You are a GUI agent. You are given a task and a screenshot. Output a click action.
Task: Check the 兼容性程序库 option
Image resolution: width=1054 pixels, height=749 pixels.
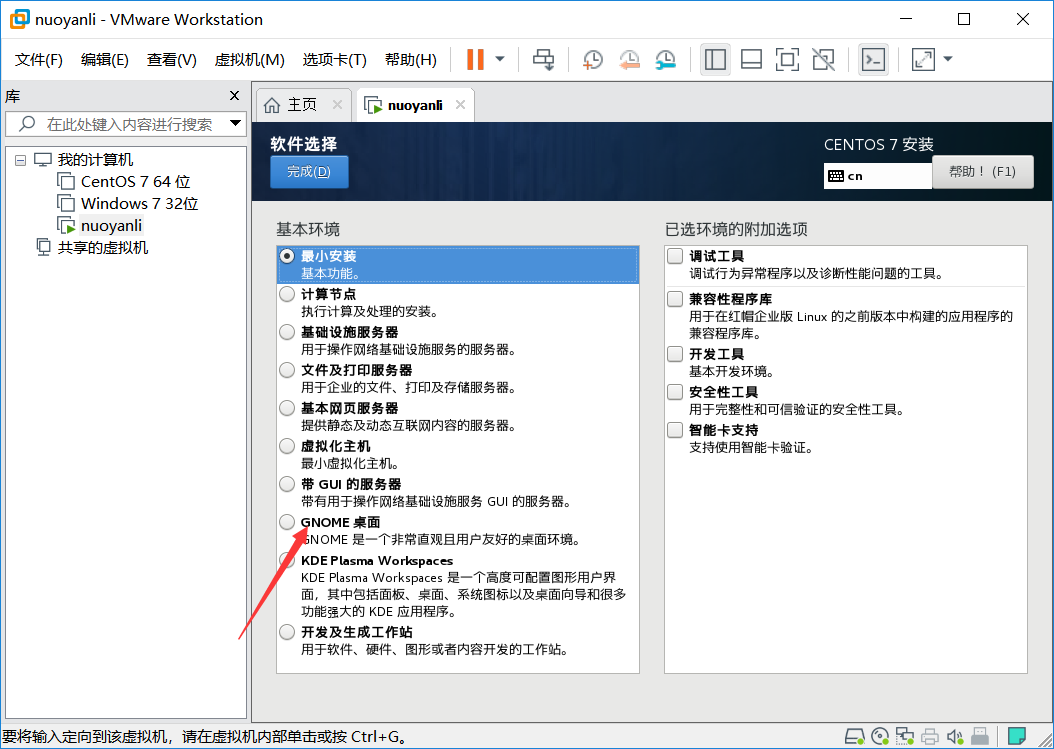tap(675, 298)
